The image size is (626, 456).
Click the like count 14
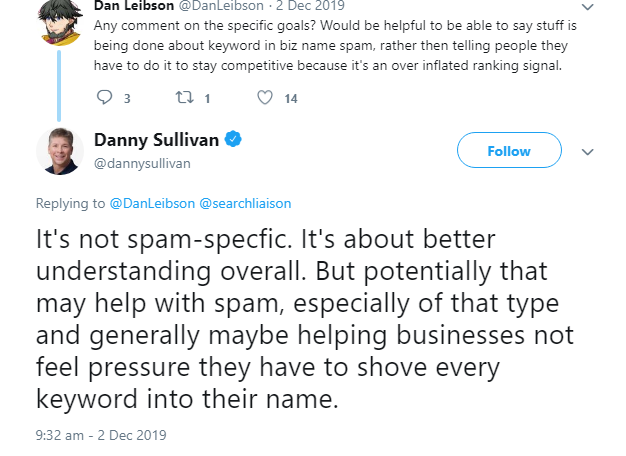click(290, 98)
